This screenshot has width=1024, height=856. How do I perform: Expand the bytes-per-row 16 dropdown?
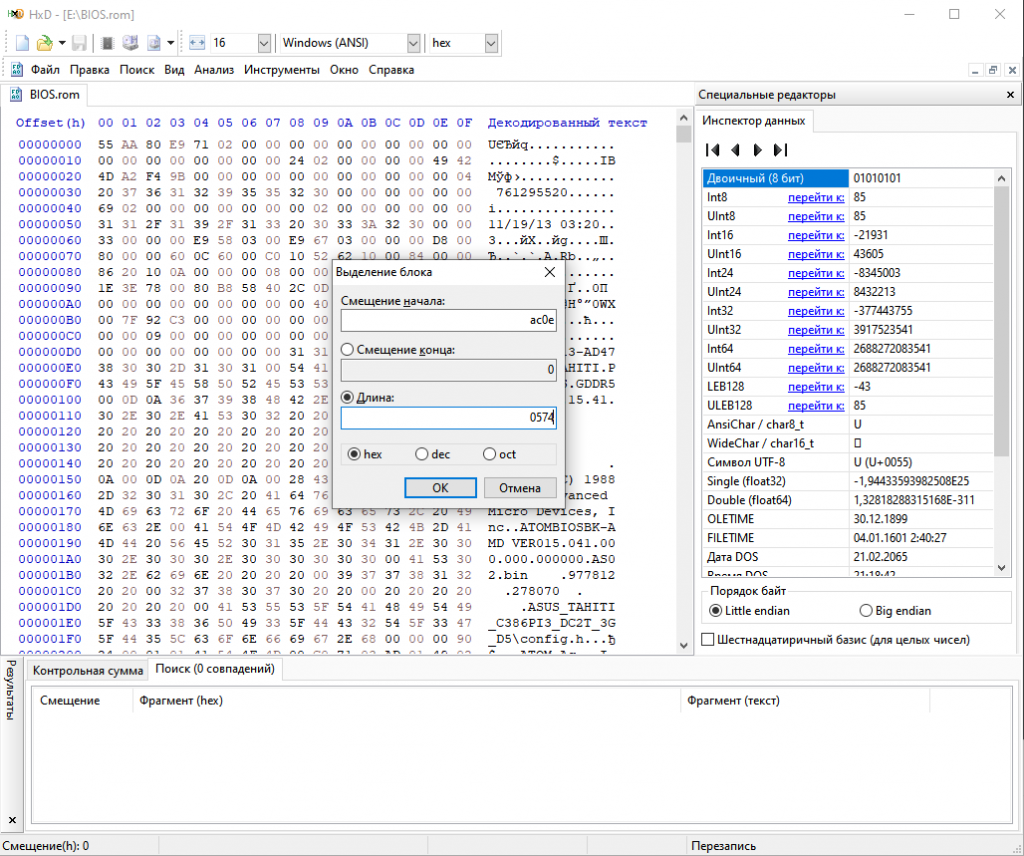pyautogui.click(x=264, y=43)
